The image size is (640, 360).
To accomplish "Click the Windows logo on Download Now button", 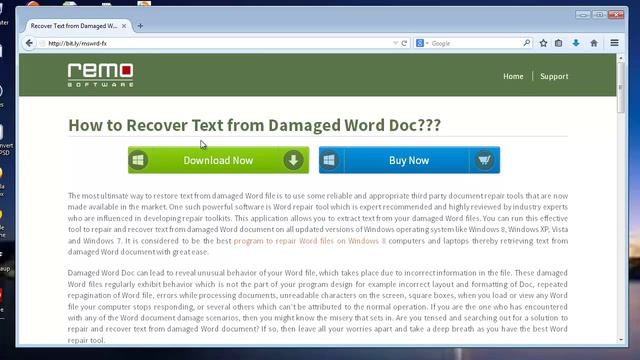I will (138, 160).
